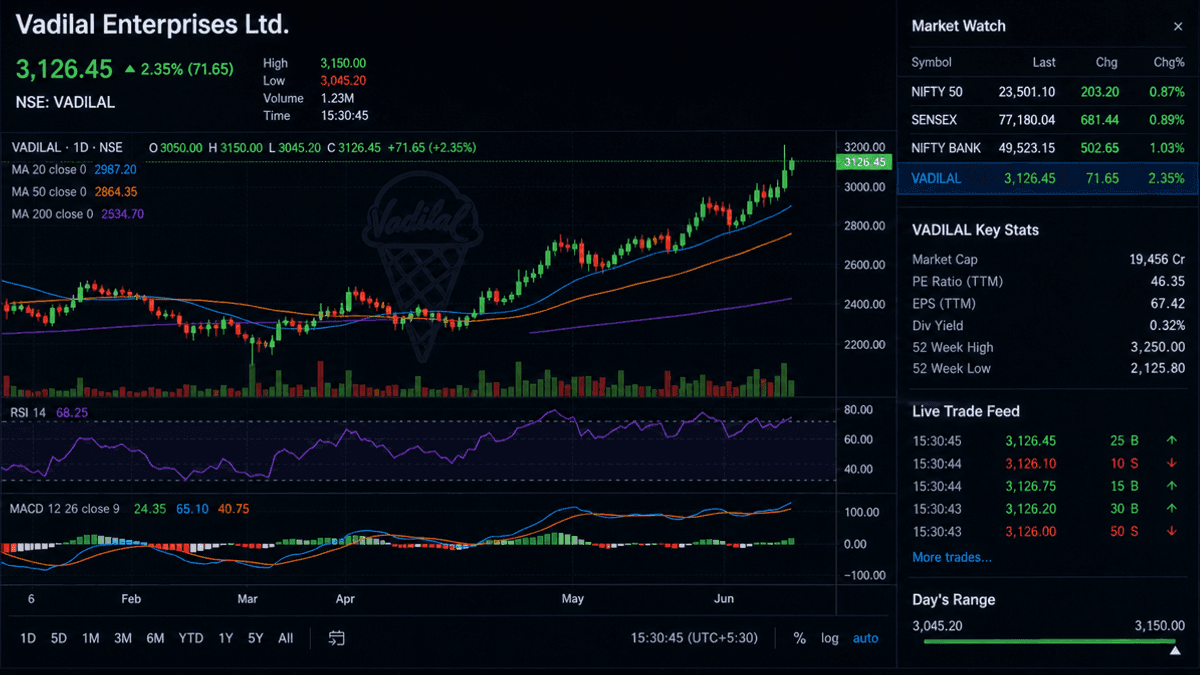Toggle log scale mode

[830, 638]
